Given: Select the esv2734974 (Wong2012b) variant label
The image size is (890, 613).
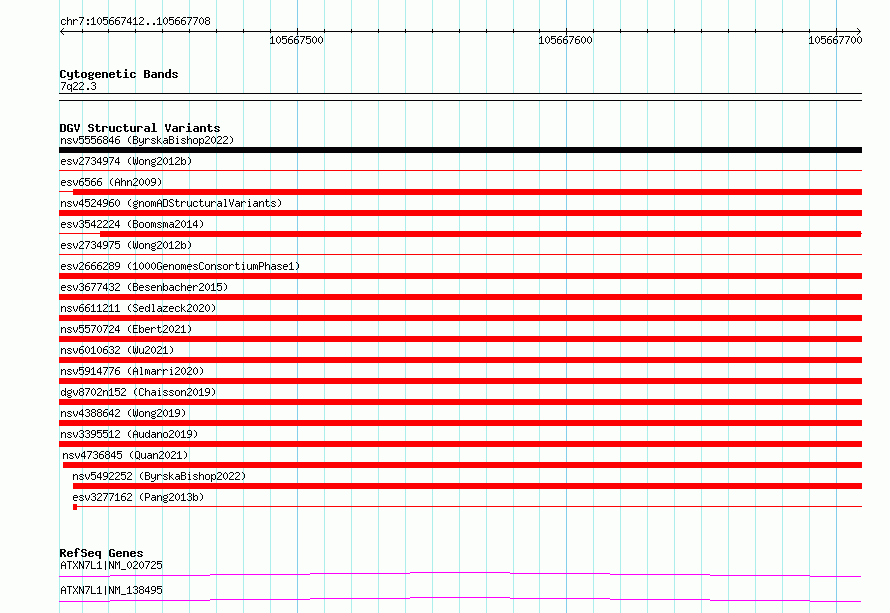Looking at the screenshot, I should tap(126, 161).
